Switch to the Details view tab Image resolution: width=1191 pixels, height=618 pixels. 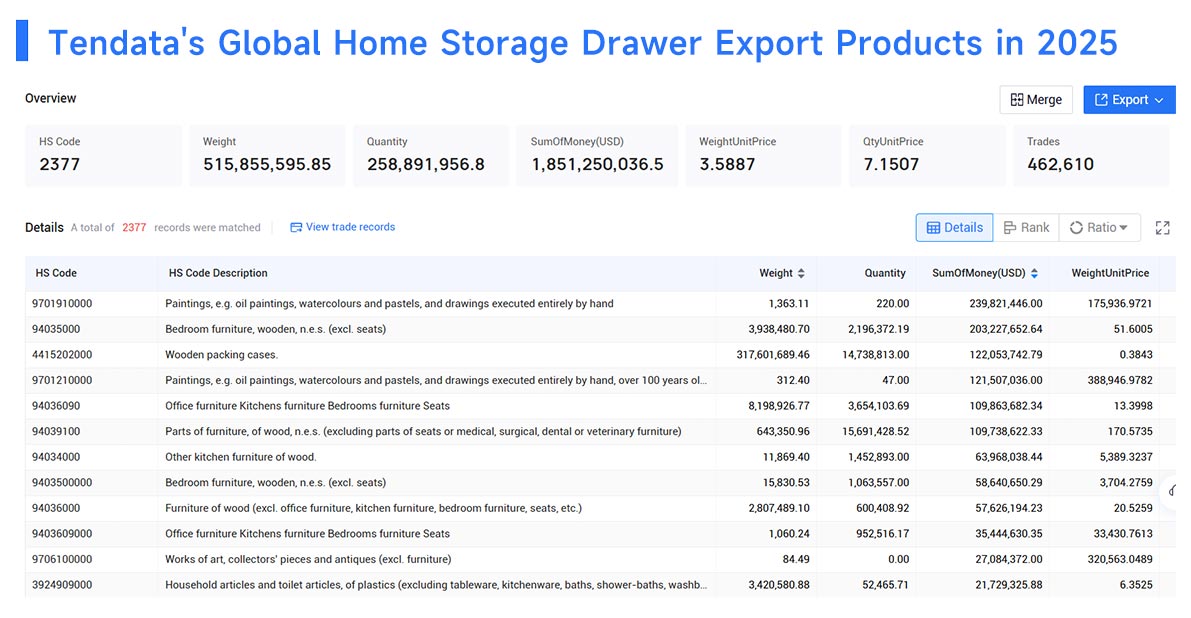[954, 228]
